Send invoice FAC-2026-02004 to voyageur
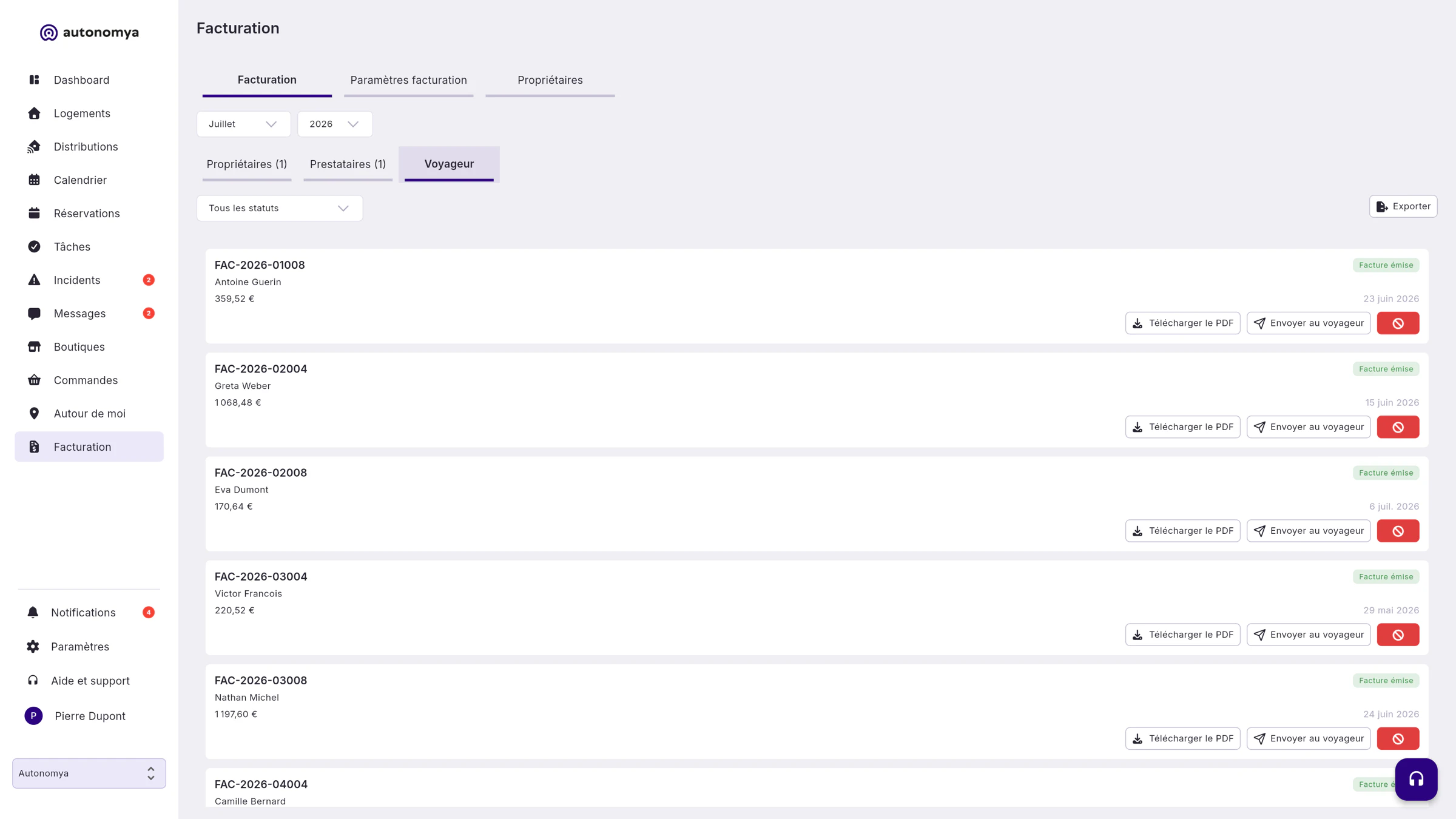 tap(1309, 427)
